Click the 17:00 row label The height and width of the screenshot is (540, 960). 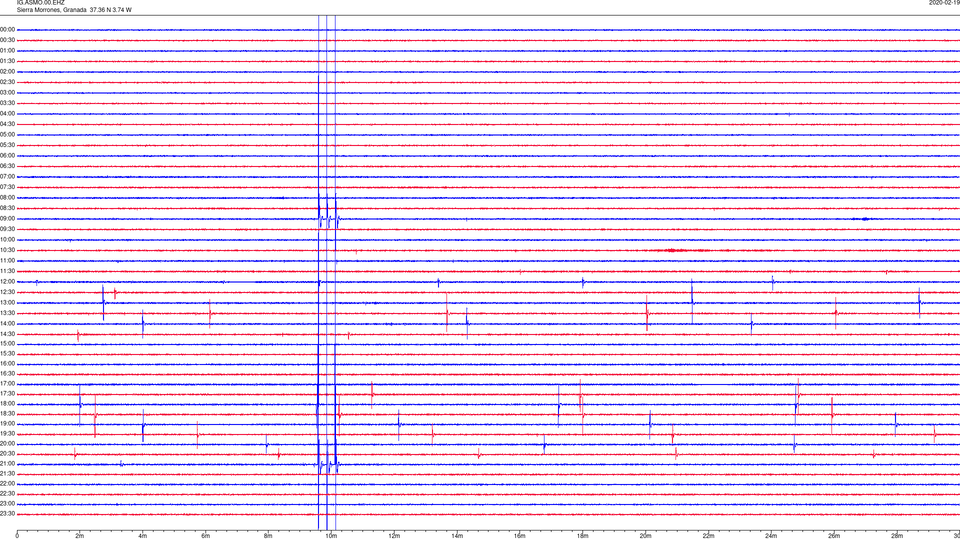pyautogui.click(x=7, y=384)
